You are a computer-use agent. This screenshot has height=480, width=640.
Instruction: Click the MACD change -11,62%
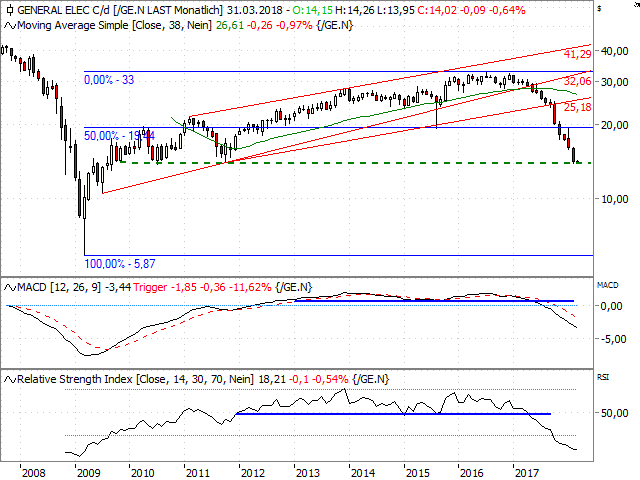(x=250, y=288)
